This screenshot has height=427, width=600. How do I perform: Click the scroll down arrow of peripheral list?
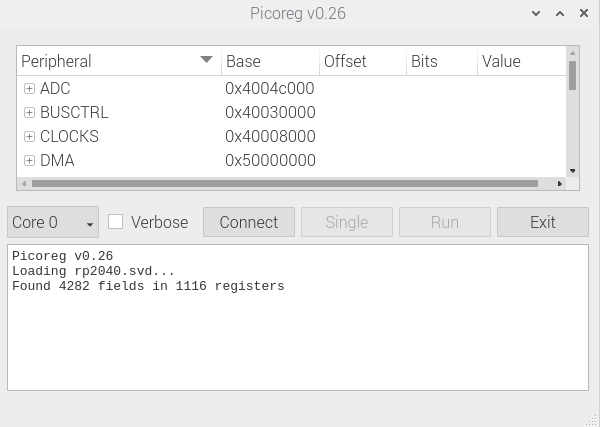point(573,171)
